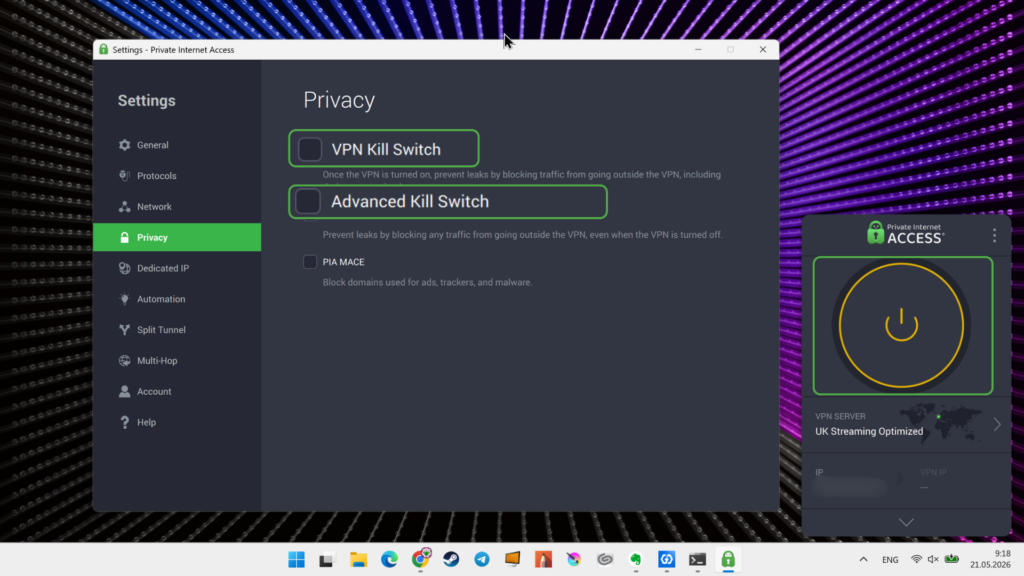Image resolution: width=1024 pixels, height=576 pixels.
Task: Open the gray spiral taskbar app
Action: [605, 560]
